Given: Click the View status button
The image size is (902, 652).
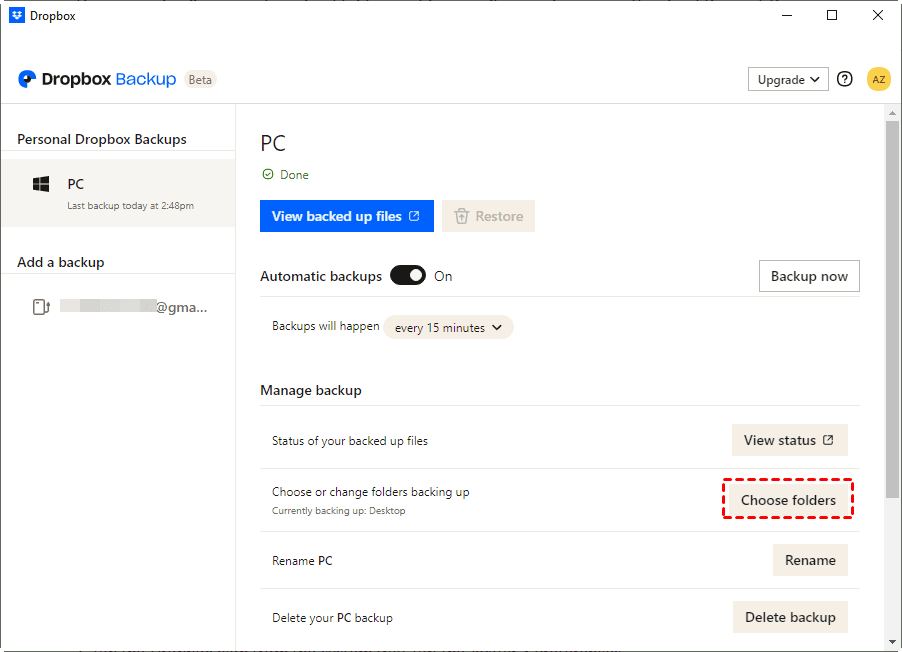Looking at the screenshot, I should click(x=789, y=440).
